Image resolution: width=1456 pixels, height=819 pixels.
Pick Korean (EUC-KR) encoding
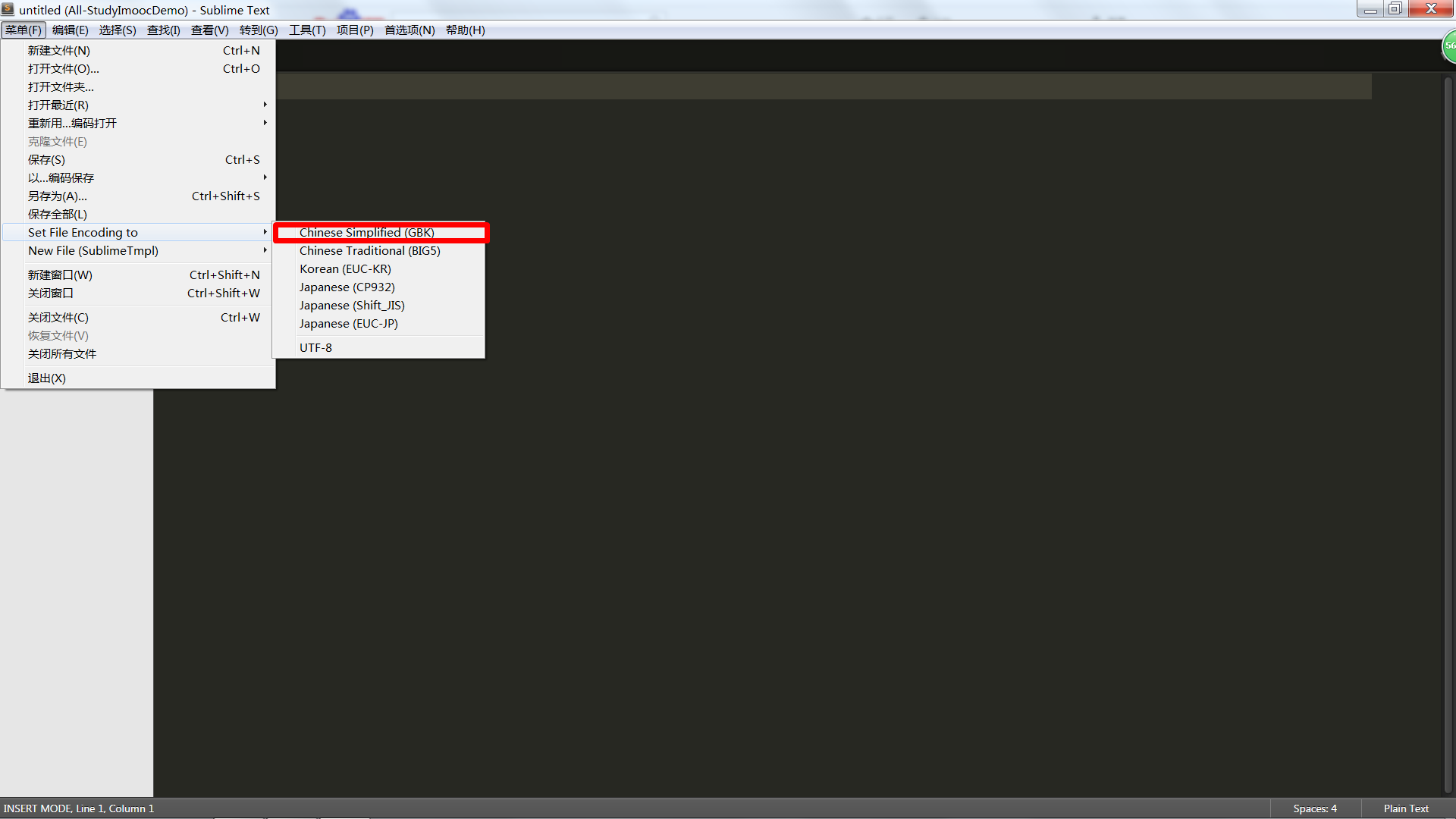[345, 269]
